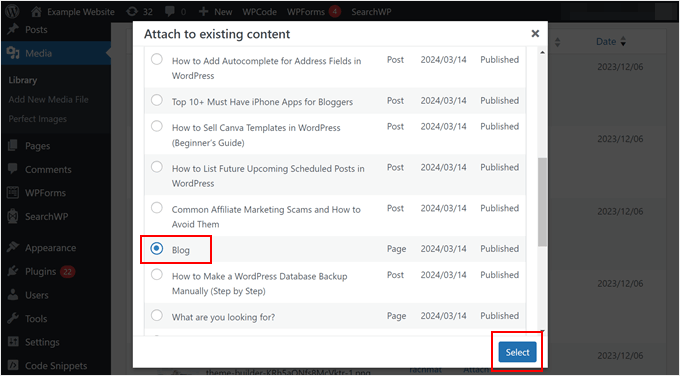Viewport: 680px width, 376px height.
Task: Click the Users person icon
Action: (13, 295)
